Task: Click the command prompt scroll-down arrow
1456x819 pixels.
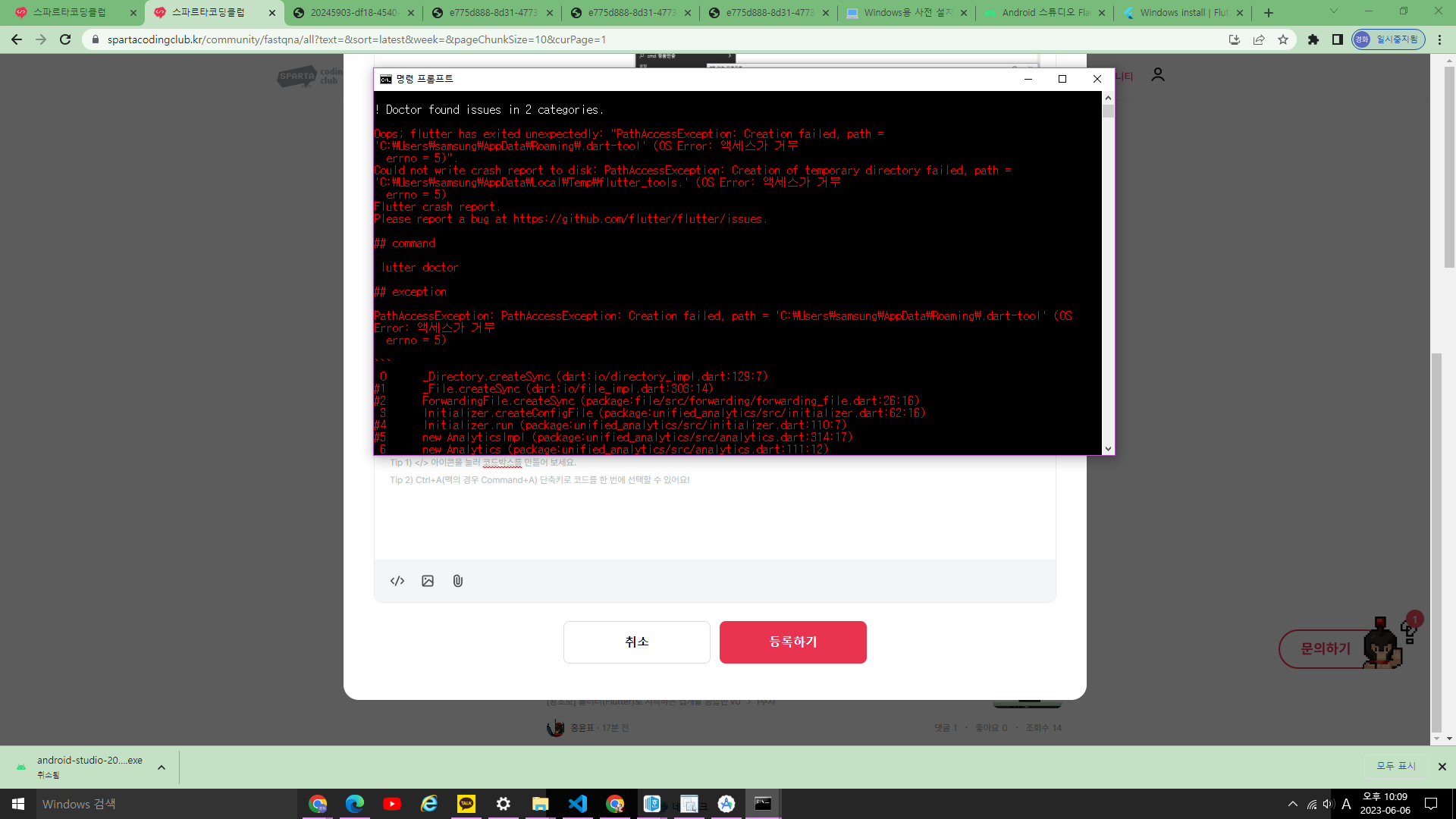Action: [1108, 449]
